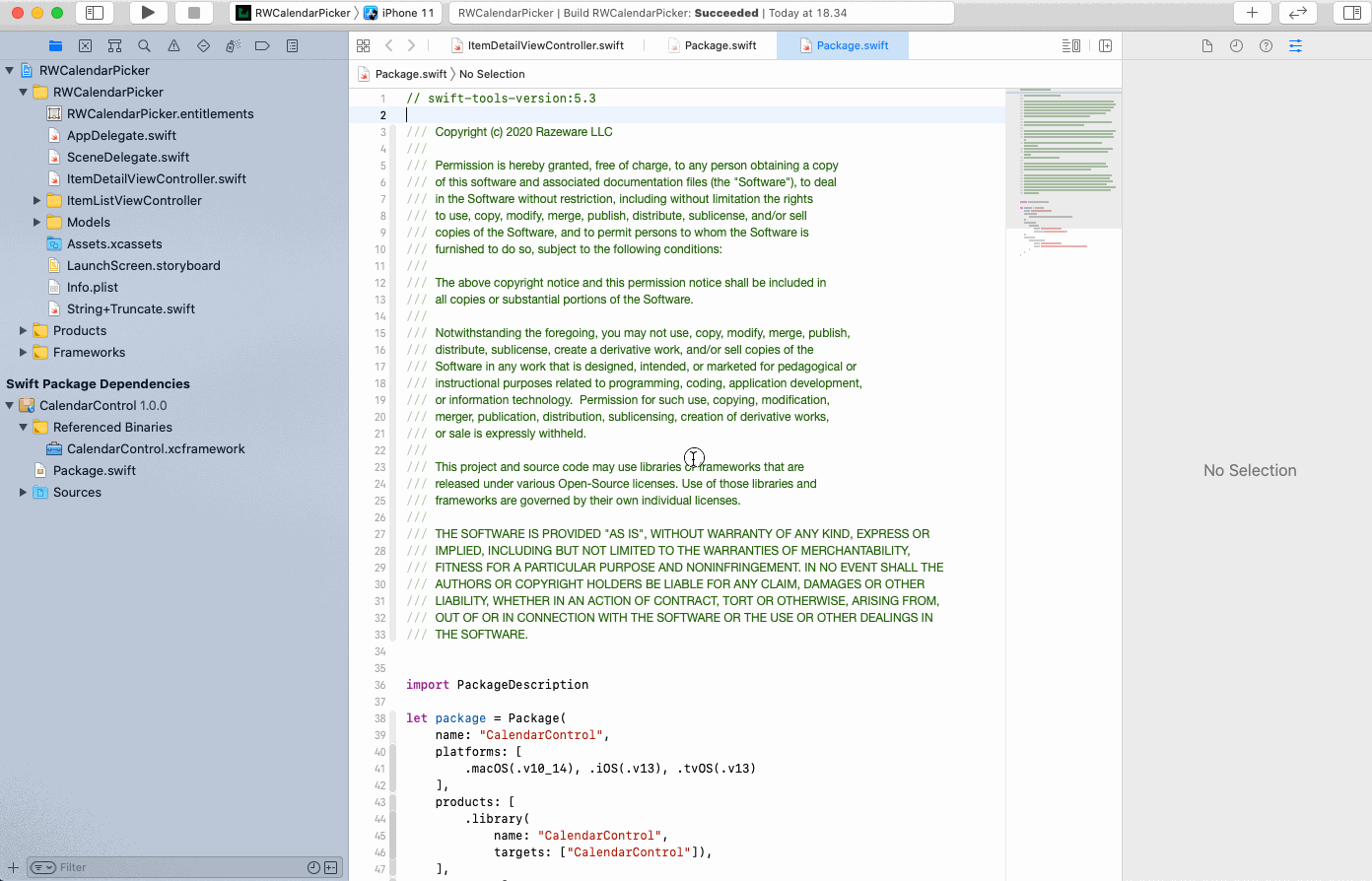The image size is (1372, 881).
Task: Open the Issue navigator warning icon
Action: (173, 45)
